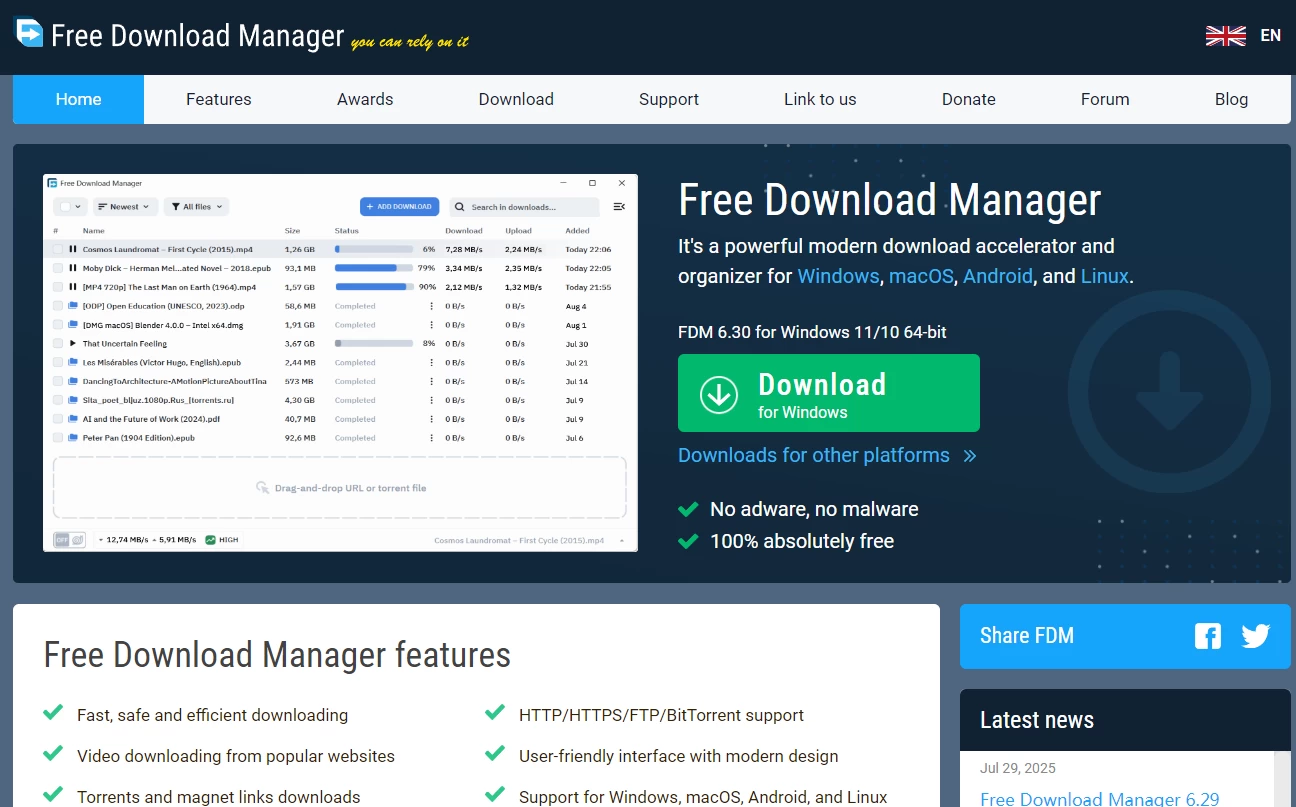This screenshot has width=1296, height=807.
Task: Follow the Linux platform link
Action: coord(1105,276)
